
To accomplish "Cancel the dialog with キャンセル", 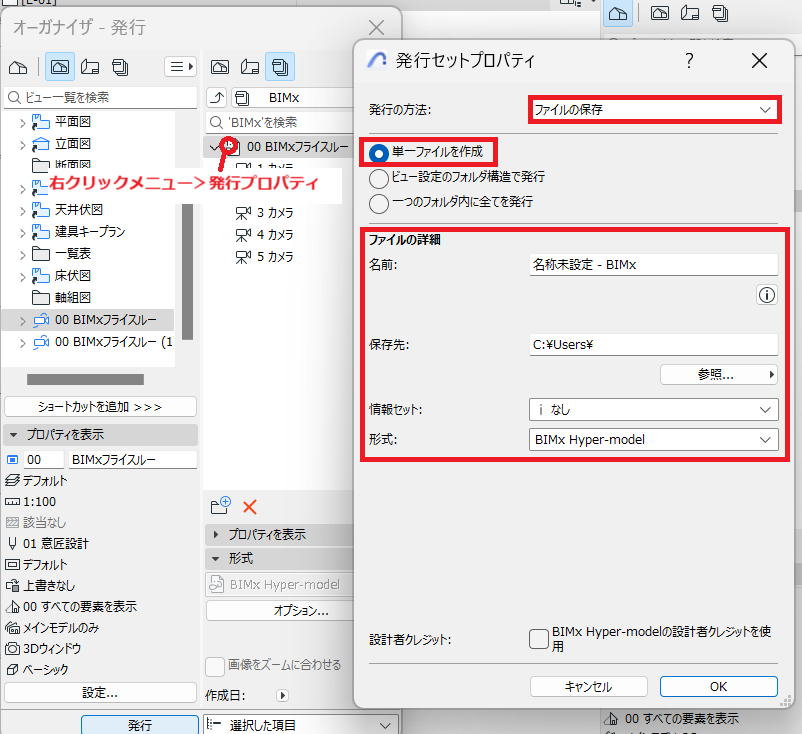I will (589, 686).
